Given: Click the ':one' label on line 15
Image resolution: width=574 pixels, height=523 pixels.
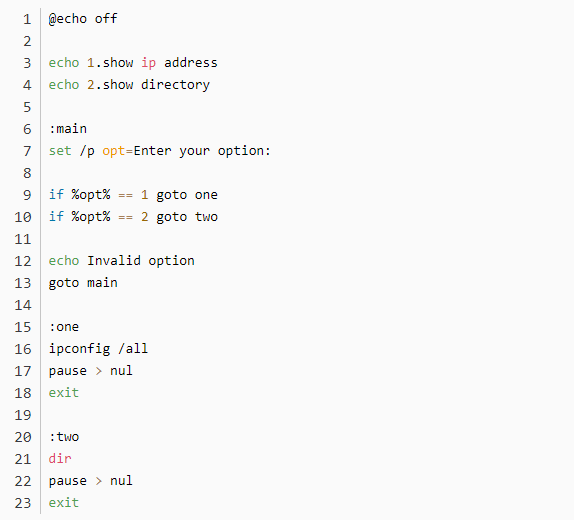Looking at the screenshot, I should point(64,327).
